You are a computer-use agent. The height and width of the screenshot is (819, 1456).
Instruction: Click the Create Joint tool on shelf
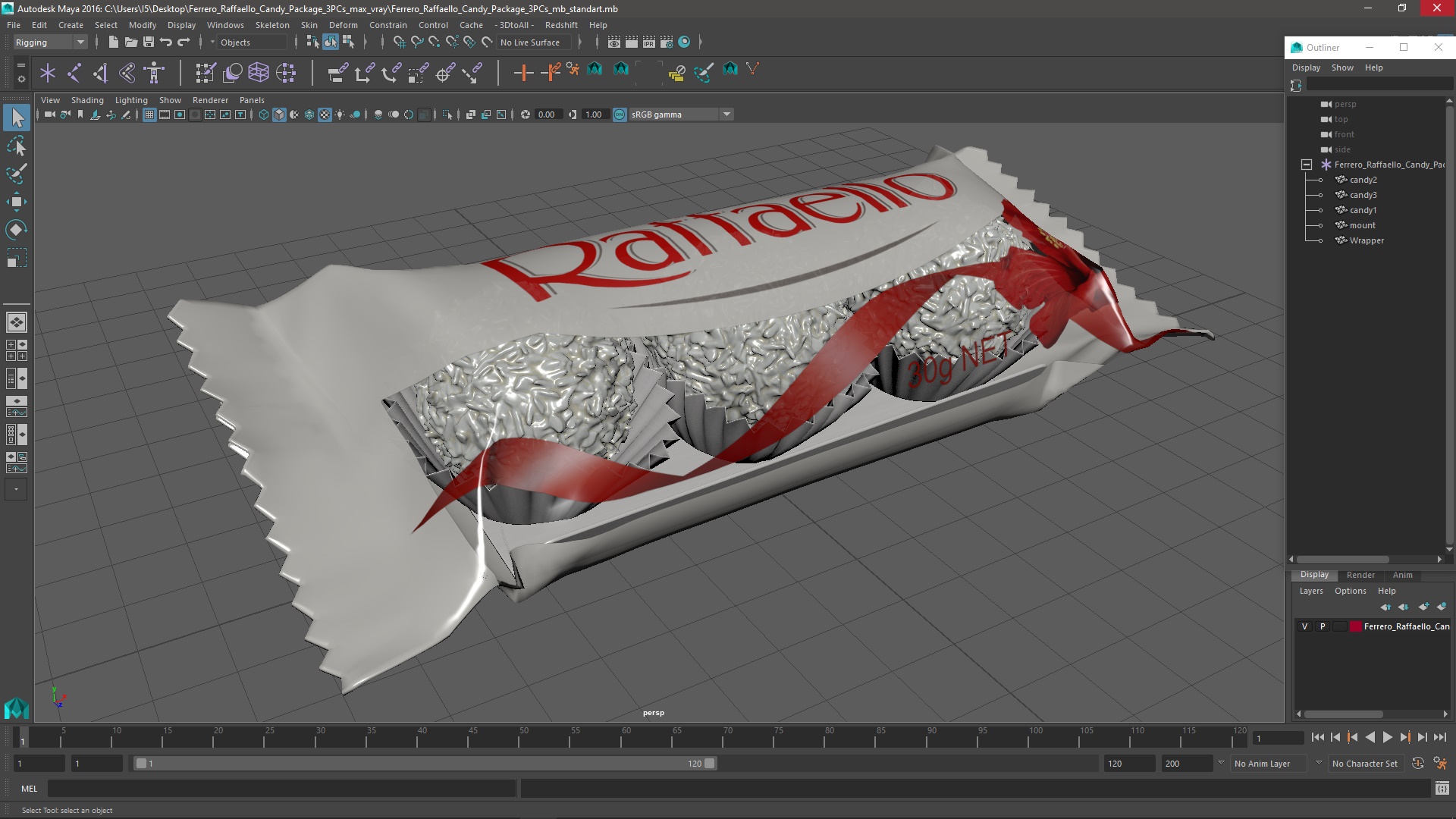click(x=74, y=73)
